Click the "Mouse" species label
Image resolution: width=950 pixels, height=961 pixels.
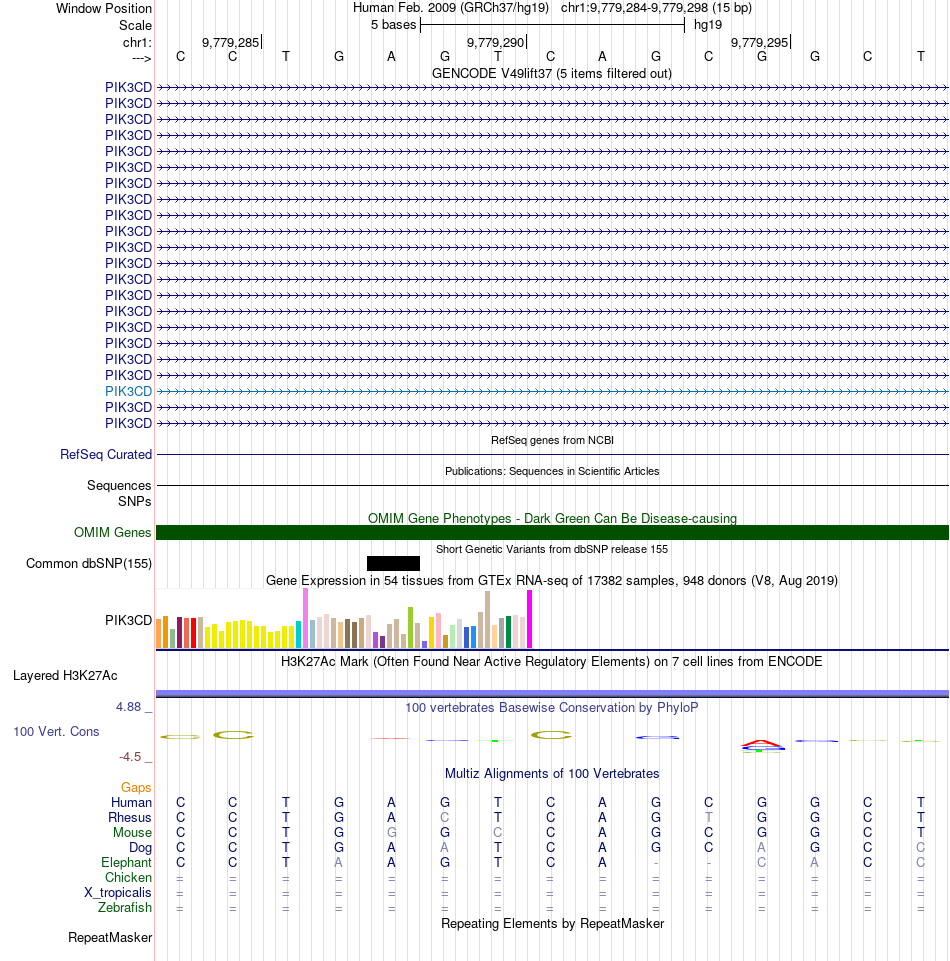[x=132, y=832]
